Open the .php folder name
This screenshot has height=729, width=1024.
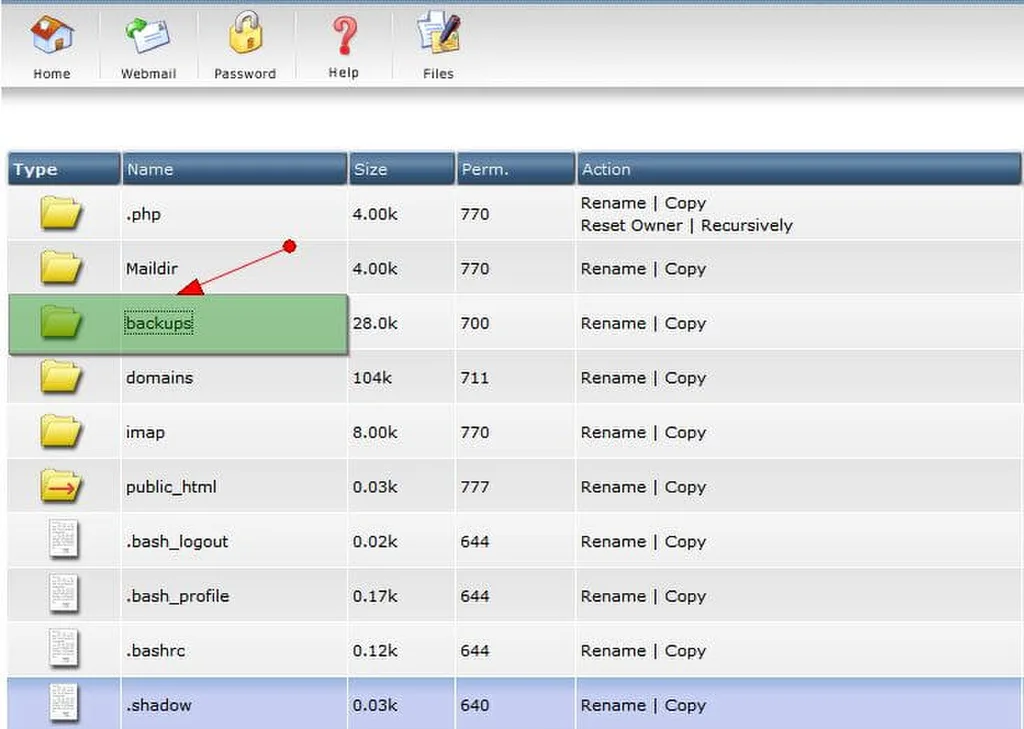click(143, 214)
